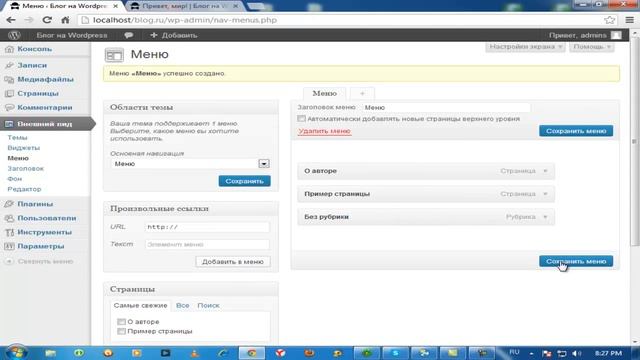
Task: Click the top Сохранить меню button
Action: [x=576, y=131]
